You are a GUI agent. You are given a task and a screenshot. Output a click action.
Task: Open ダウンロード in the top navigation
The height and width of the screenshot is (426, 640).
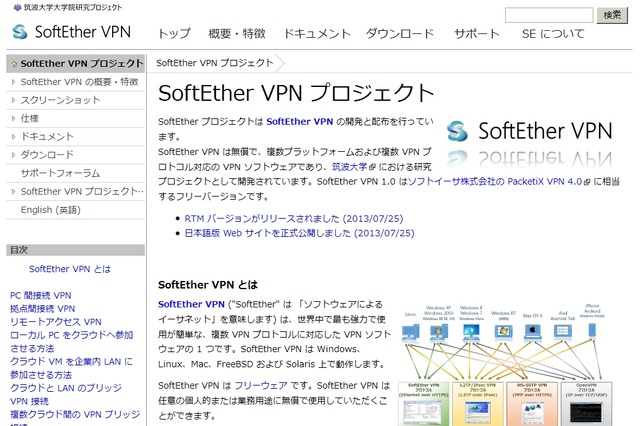coord(400,33)
